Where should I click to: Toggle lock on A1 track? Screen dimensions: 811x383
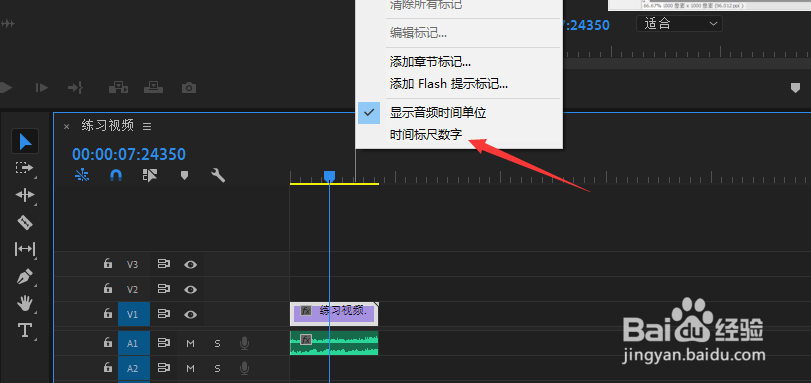tap(108, 343)
